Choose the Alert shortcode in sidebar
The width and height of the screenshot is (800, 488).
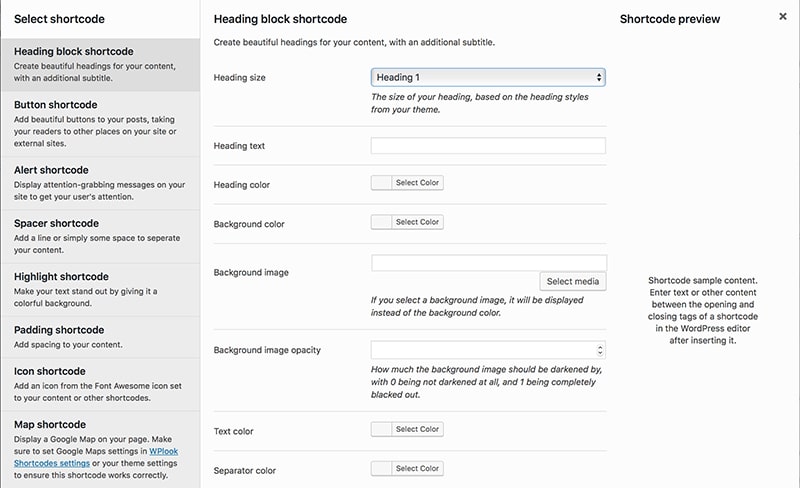pyautogui.click(x=101, y=183)
